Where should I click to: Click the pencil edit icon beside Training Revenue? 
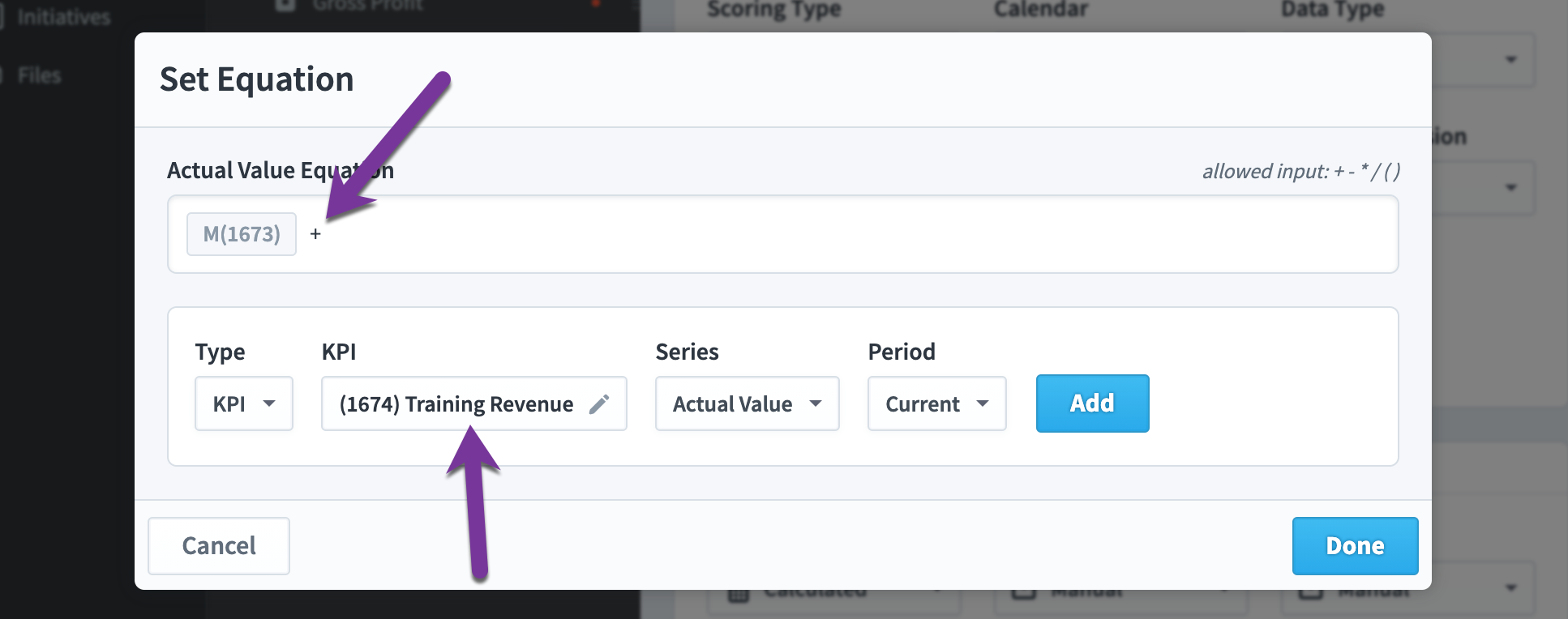tap(599, 403)
